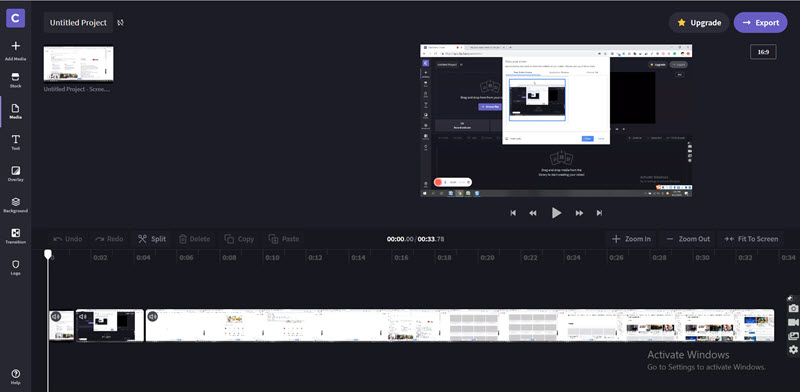Open the Transition panel
Viewport: 800px width, 392px height.
point(15,236)
